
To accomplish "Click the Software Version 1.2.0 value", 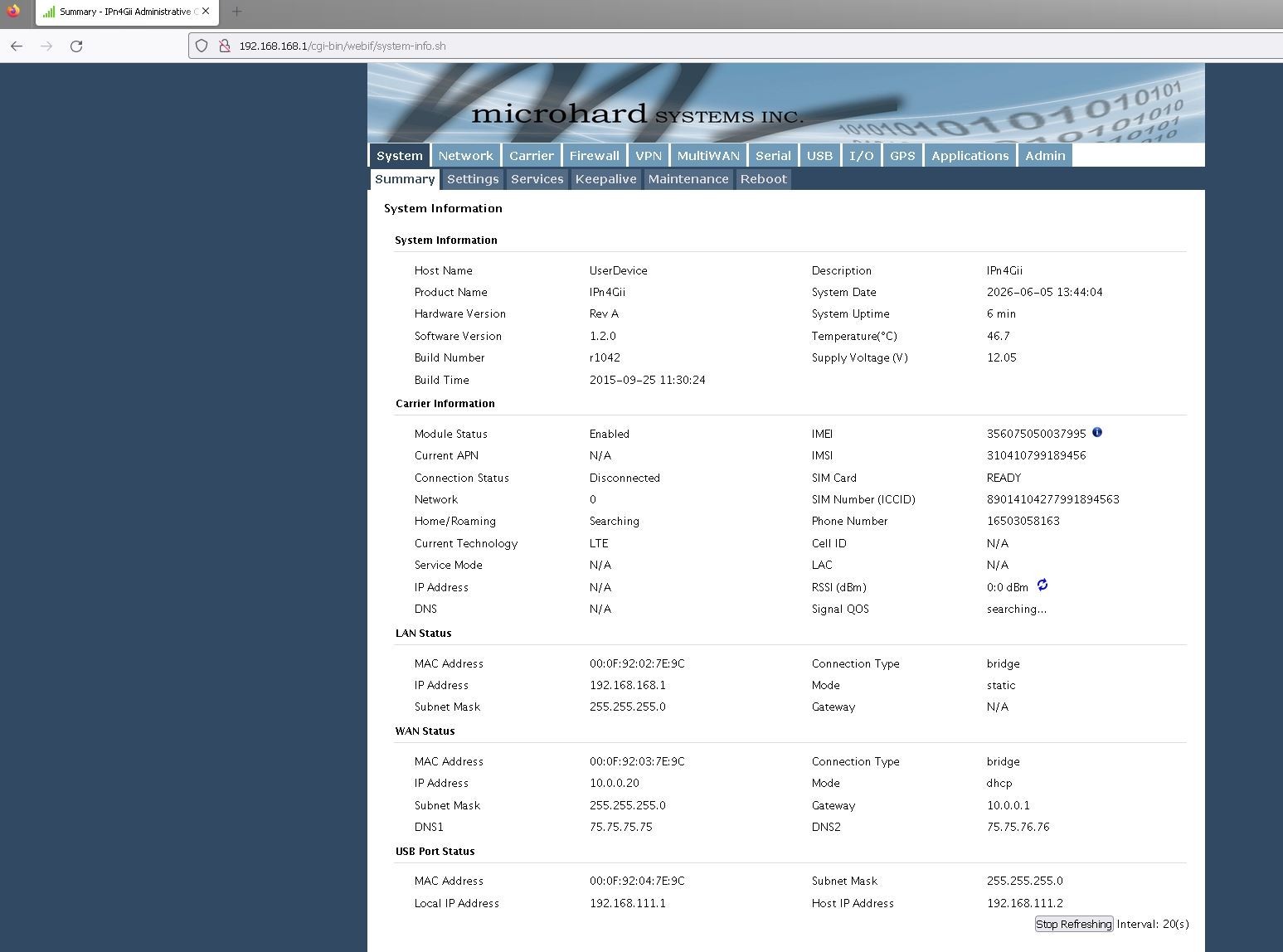I will tap(603, 336).
